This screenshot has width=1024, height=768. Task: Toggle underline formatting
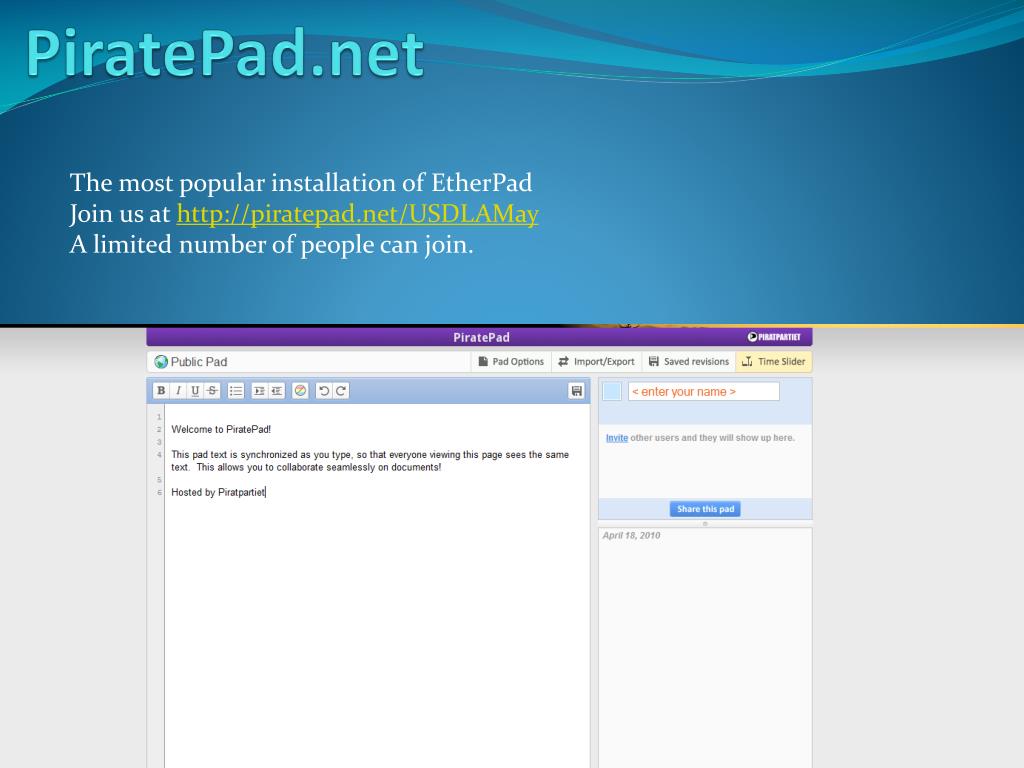(195, 391)
